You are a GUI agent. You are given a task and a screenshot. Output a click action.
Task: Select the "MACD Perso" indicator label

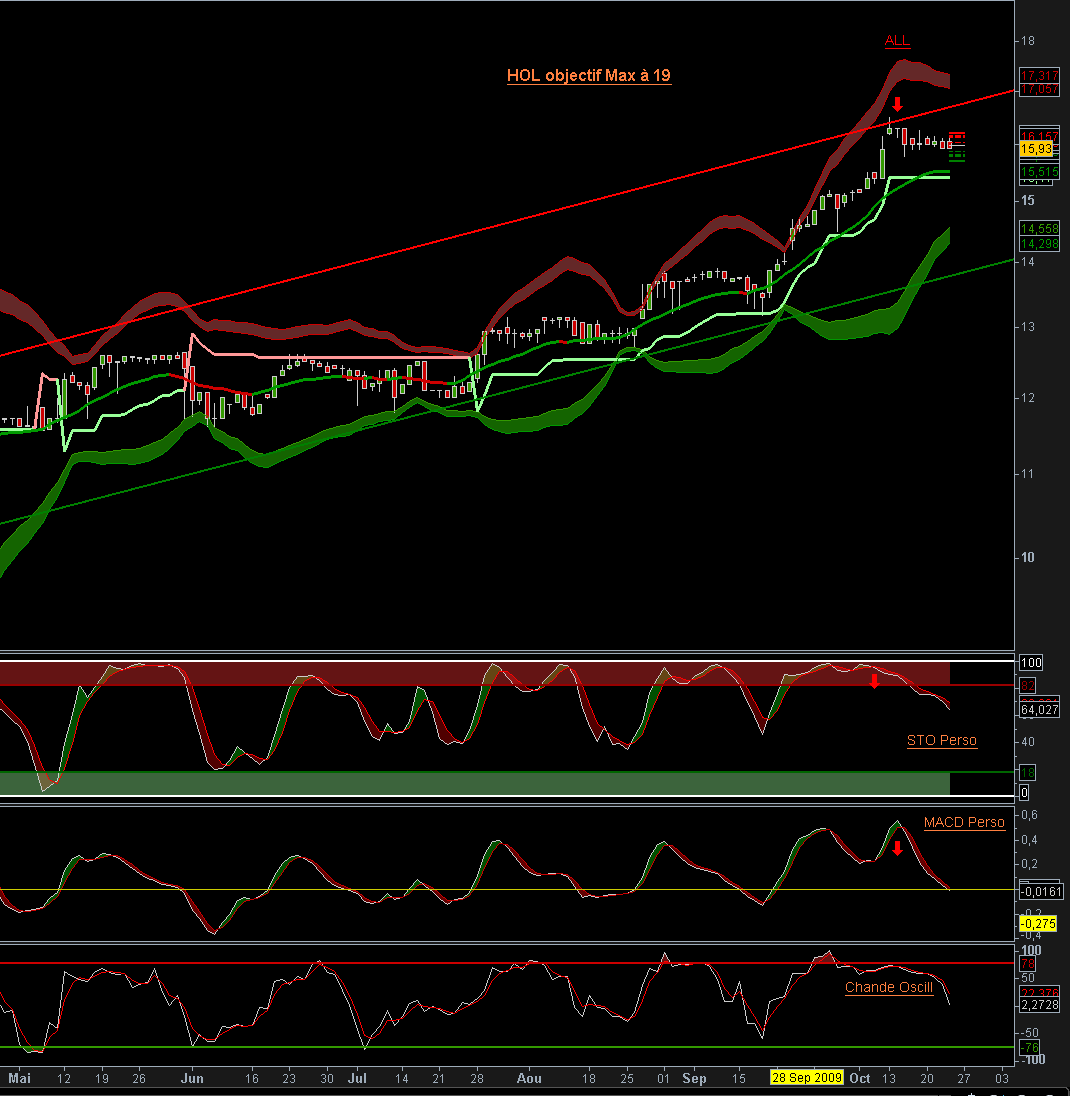point(964,823)
